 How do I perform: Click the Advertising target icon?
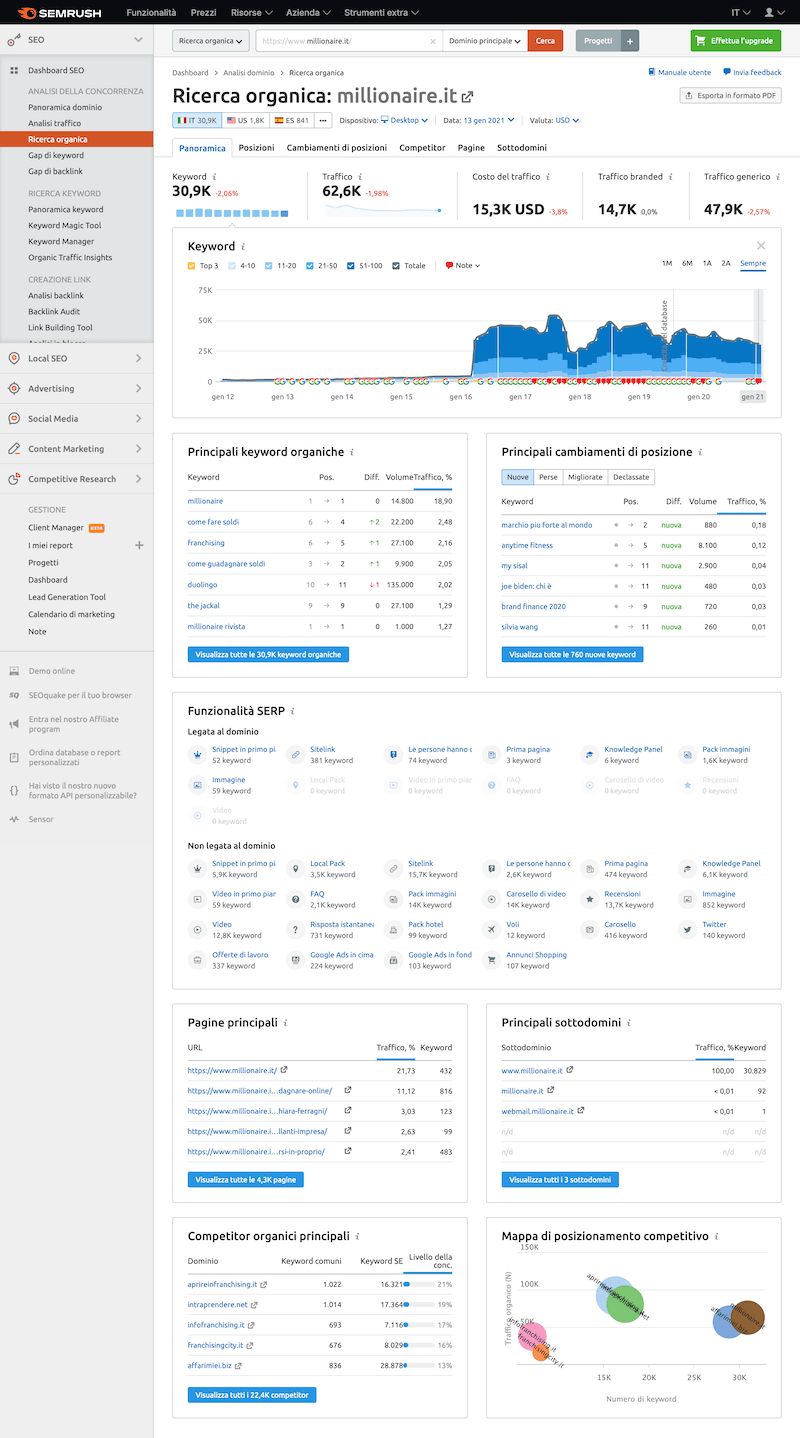pos(13,388)
